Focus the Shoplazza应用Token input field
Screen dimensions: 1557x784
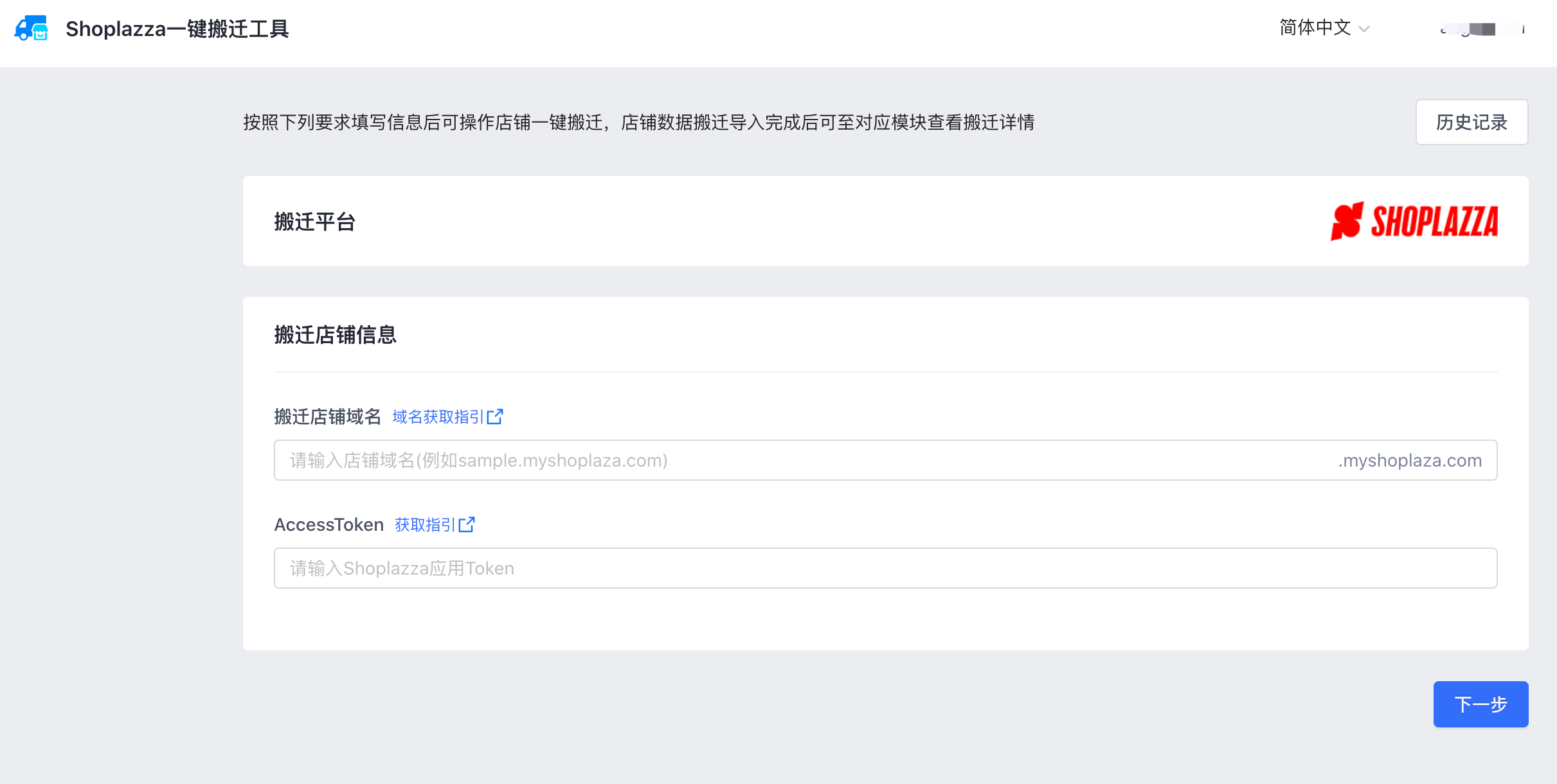[x=885, y=568]
